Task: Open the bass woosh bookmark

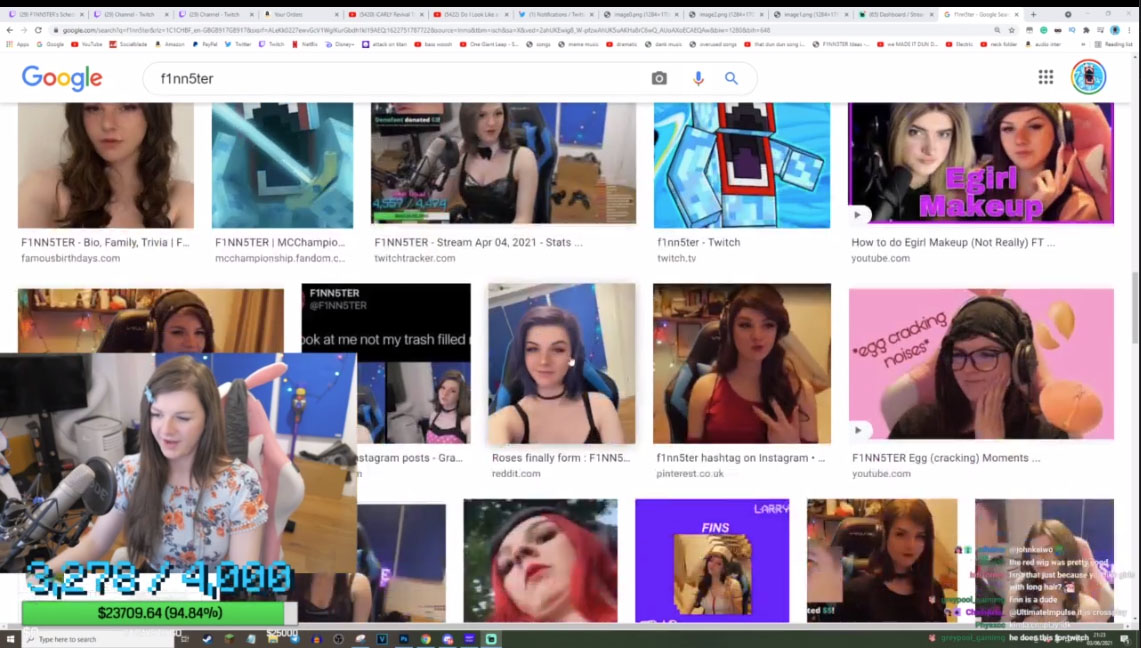Action: tap(433, 44)
